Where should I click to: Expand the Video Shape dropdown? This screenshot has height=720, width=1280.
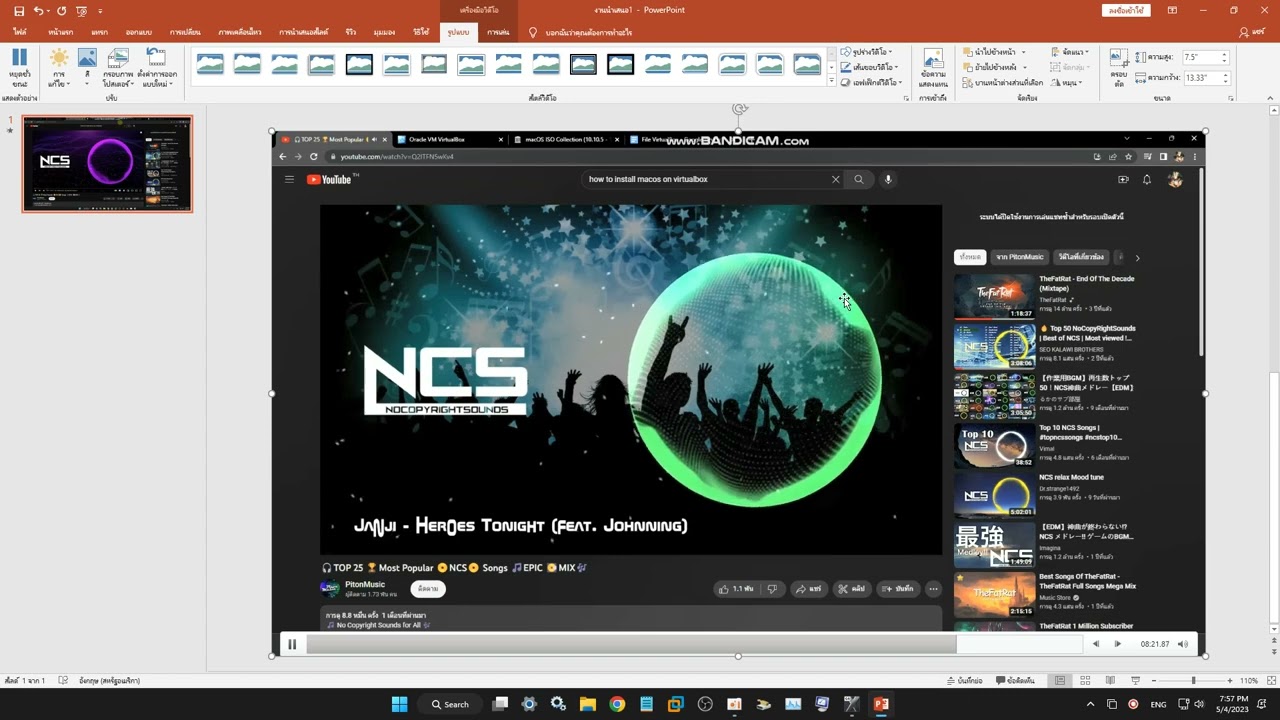coord(866,52)
